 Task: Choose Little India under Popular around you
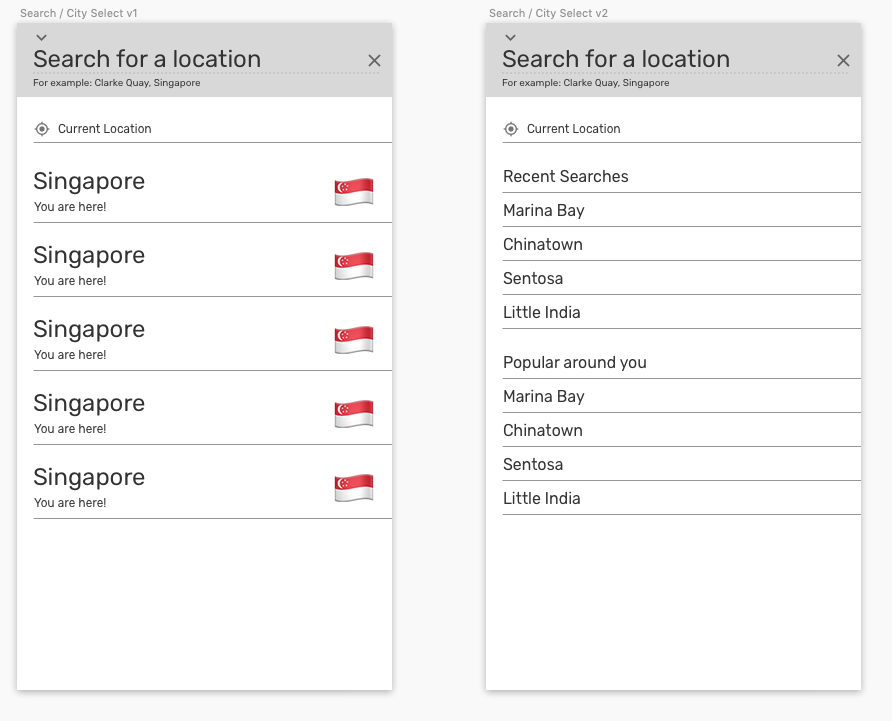tap(542, 499)
